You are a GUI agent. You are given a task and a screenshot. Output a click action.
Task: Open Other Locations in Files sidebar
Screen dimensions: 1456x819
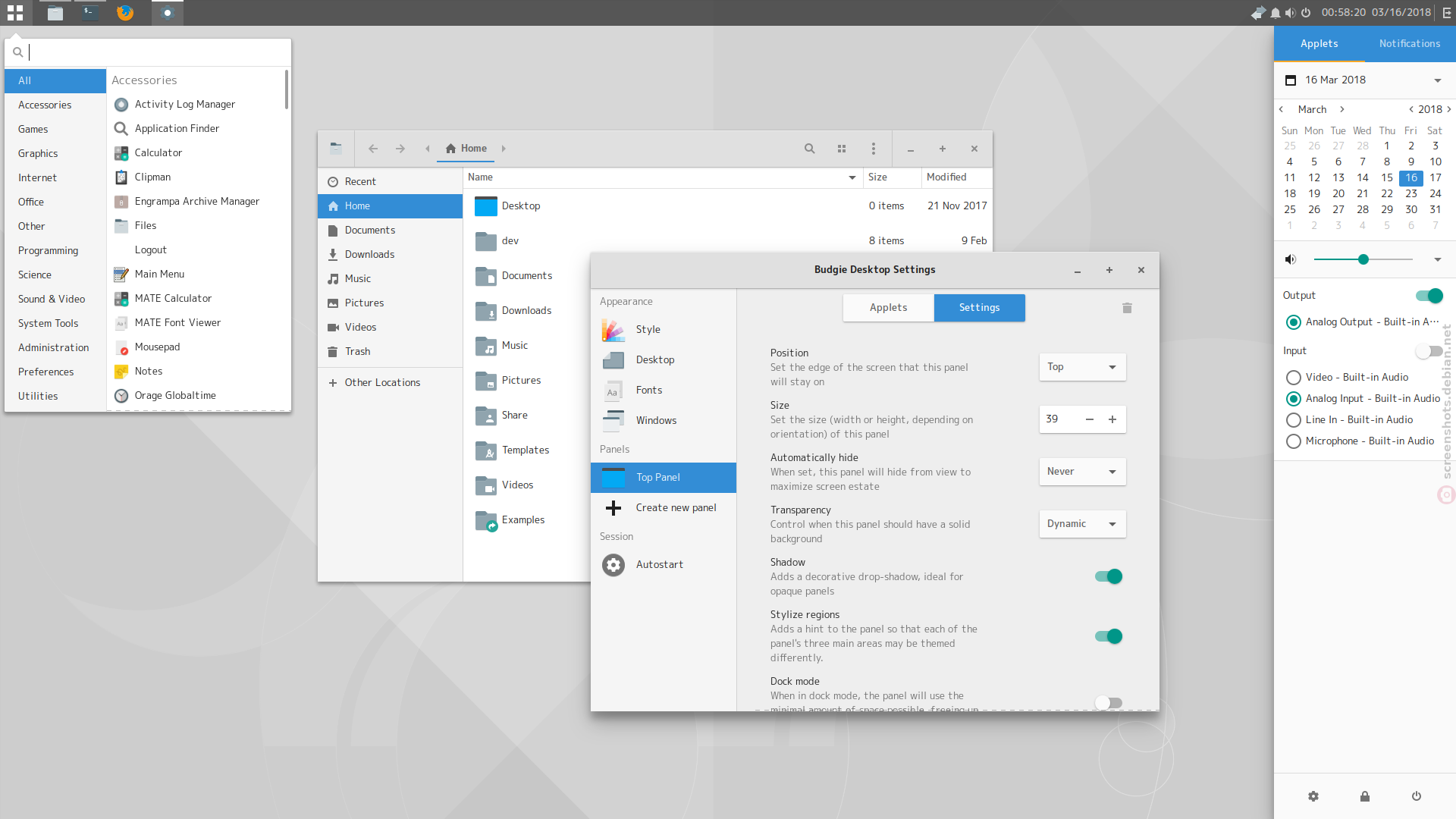[390, 382]
